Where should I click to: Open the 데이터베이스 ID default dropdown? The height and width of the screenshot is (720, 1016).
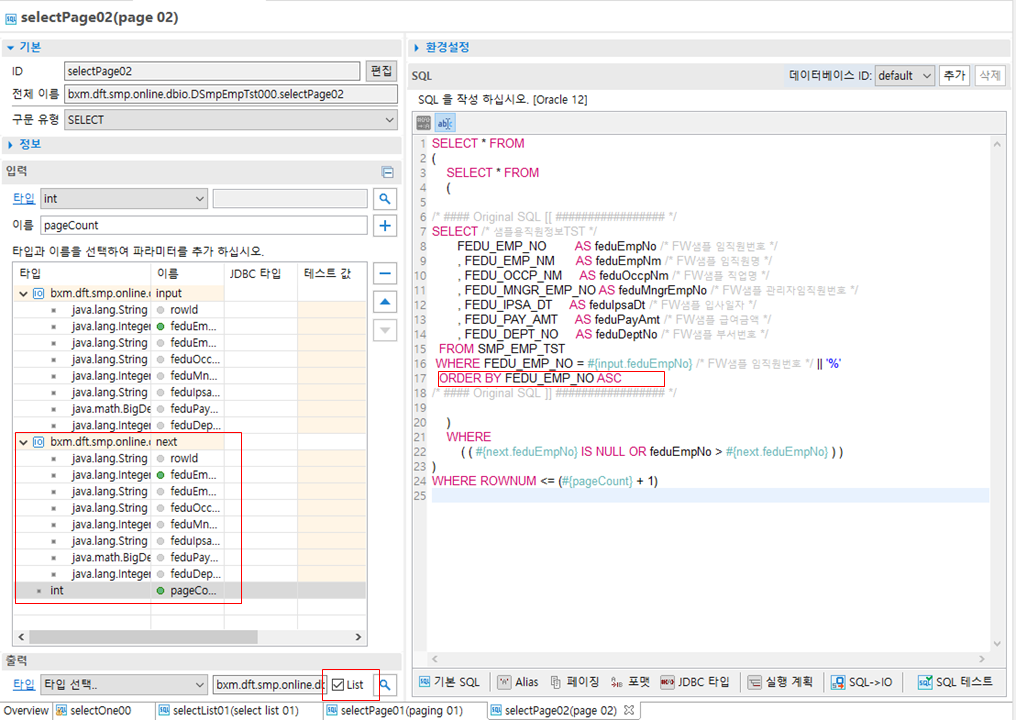point(904,76)
